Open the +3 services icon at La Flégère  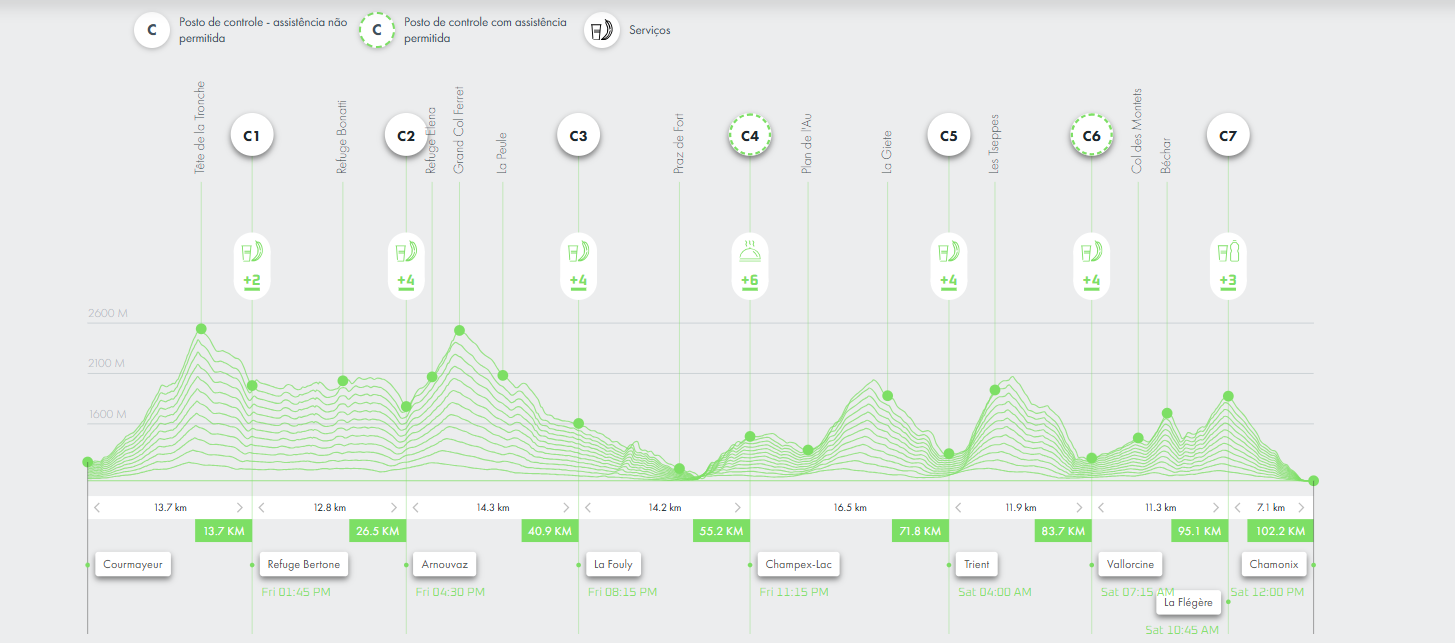[1228, 266]
